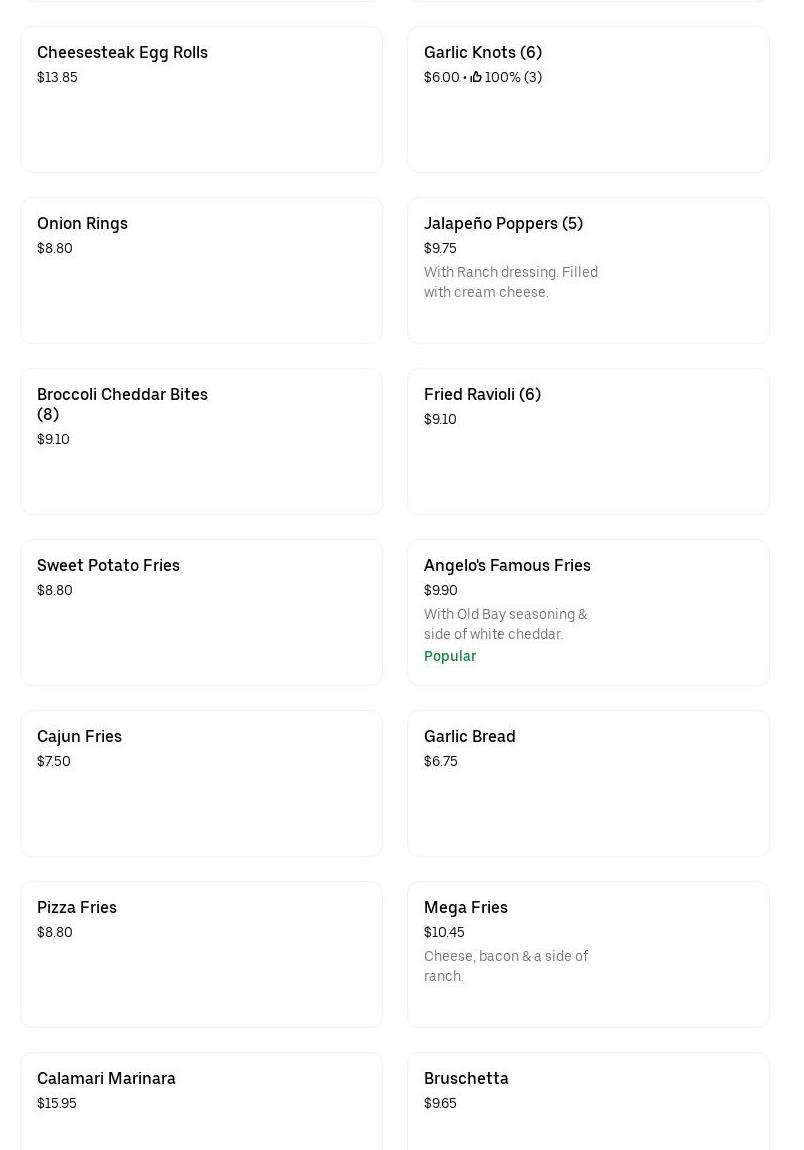Open the Pizza Fries item
804x1150 pixels.
pyautogui.click(x=201, y=955)
